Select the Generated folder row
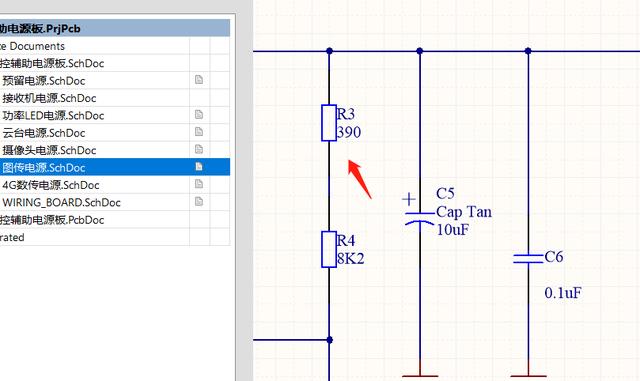 tap(115, 237)
